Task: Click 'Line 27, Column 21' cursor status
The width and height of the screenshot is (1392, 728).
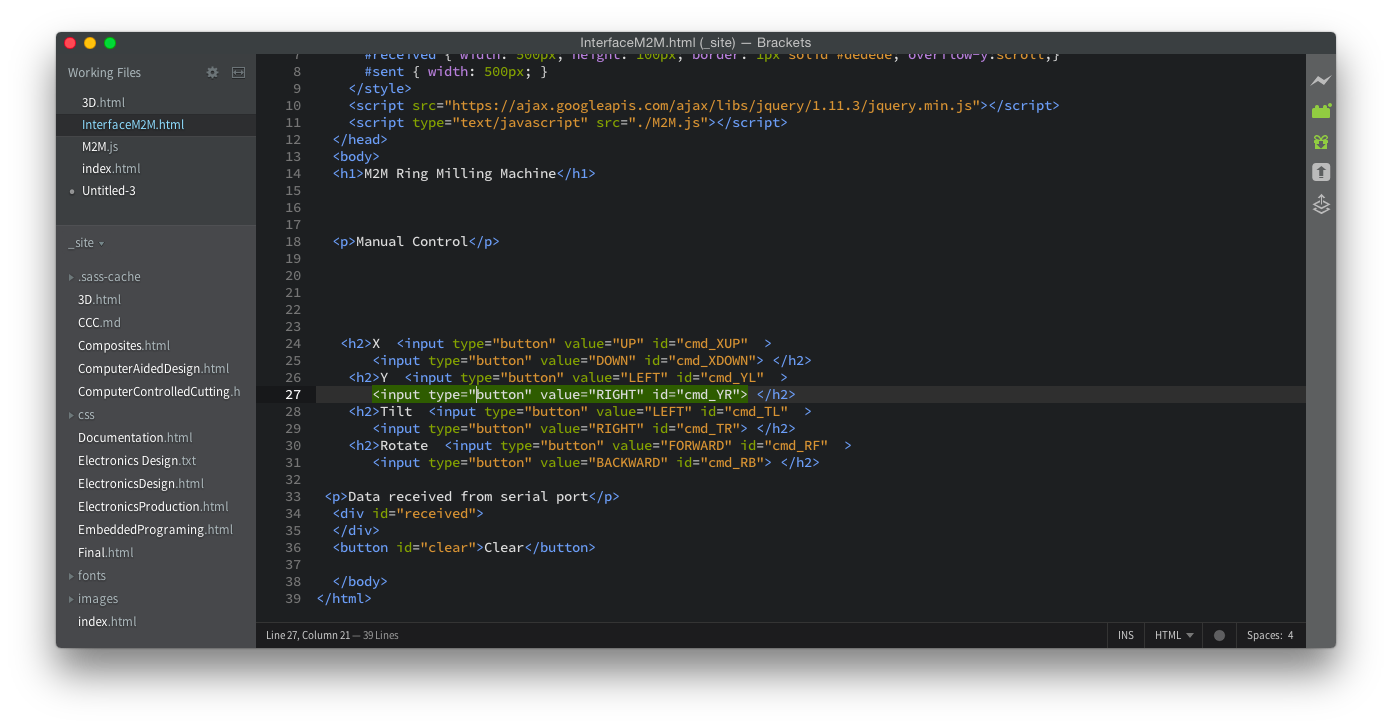Action: coord(308,635)
